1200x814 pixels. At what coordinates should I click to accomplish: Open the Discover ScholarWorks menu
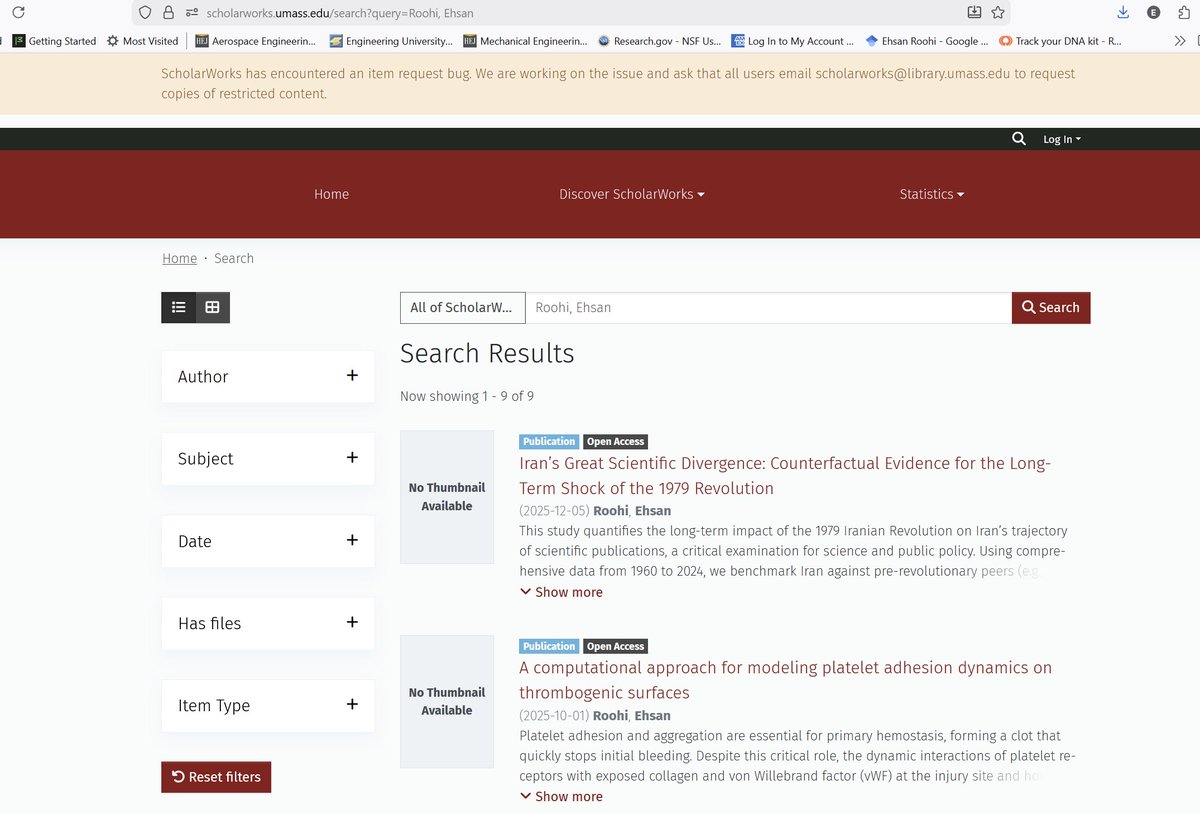pyautogui.click(x=631, y=194)
